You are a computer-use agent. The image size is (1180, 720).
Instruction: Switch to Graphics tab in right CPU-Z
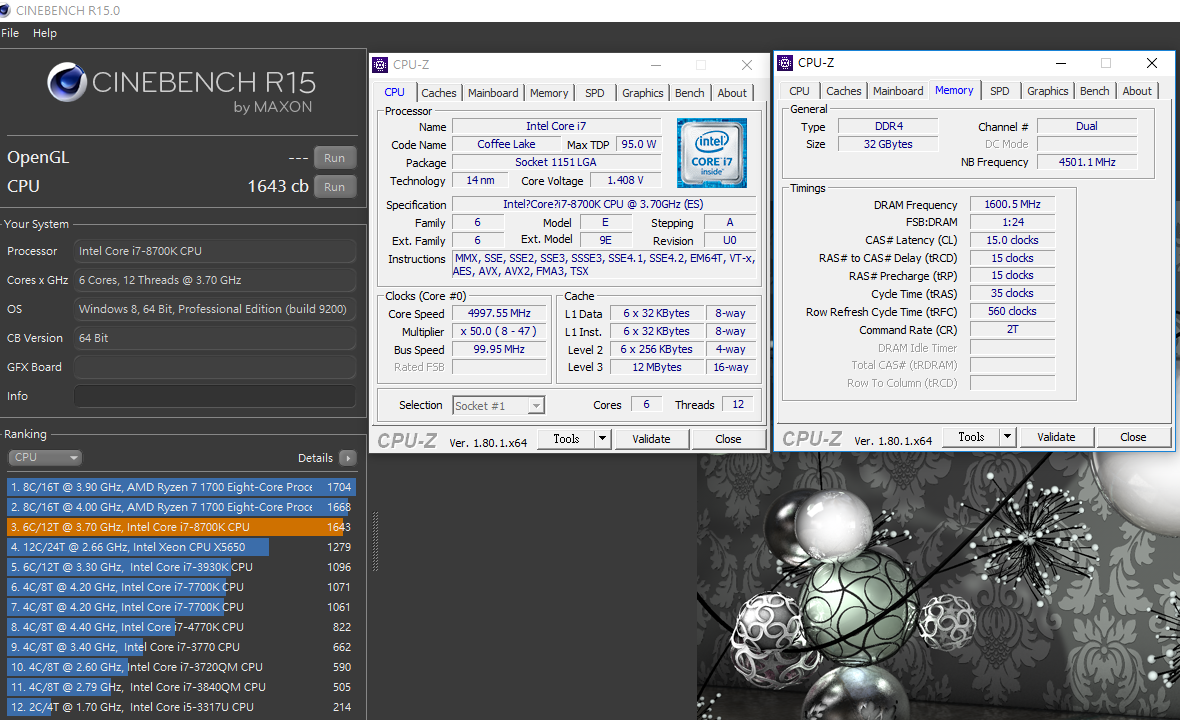[x=1048, y=90]
